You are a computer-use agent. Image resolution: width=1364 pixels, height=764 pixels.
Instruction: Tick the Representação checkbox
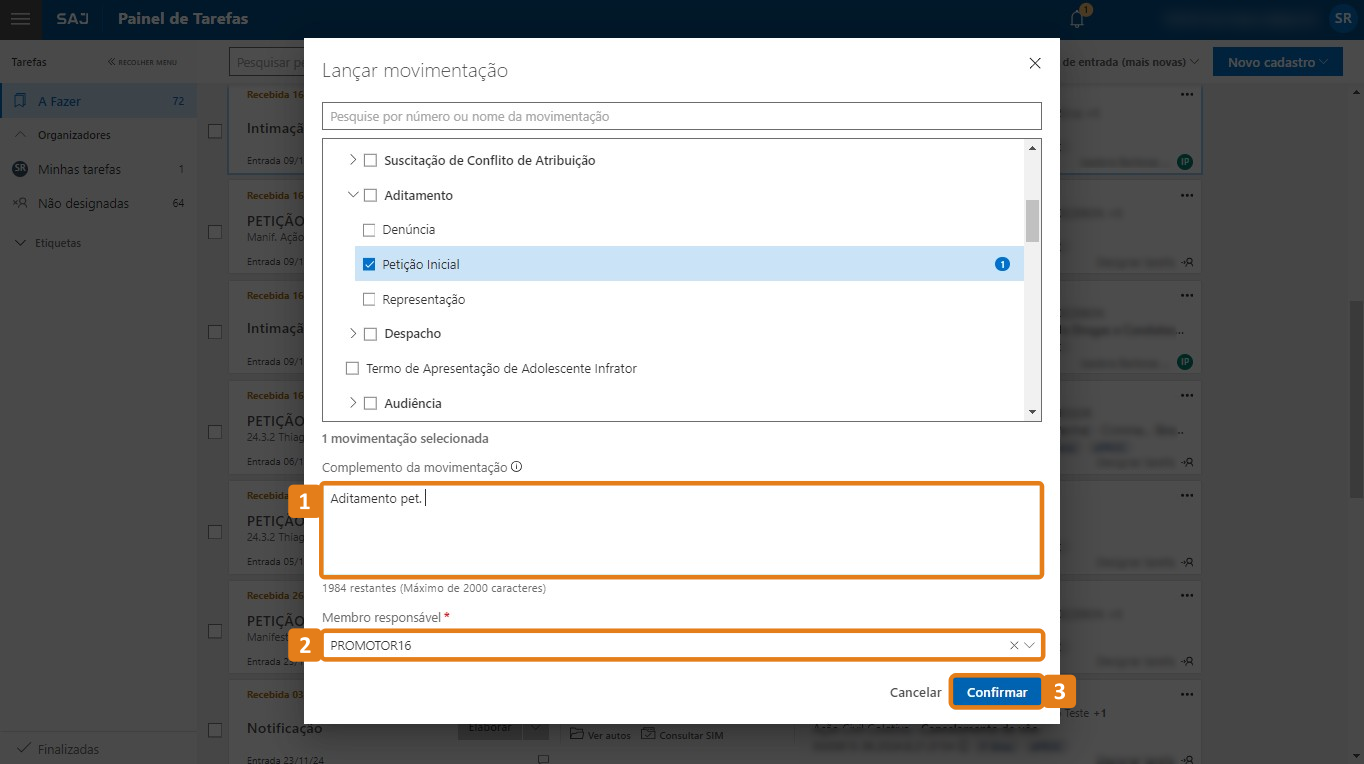tap(369, 299)
